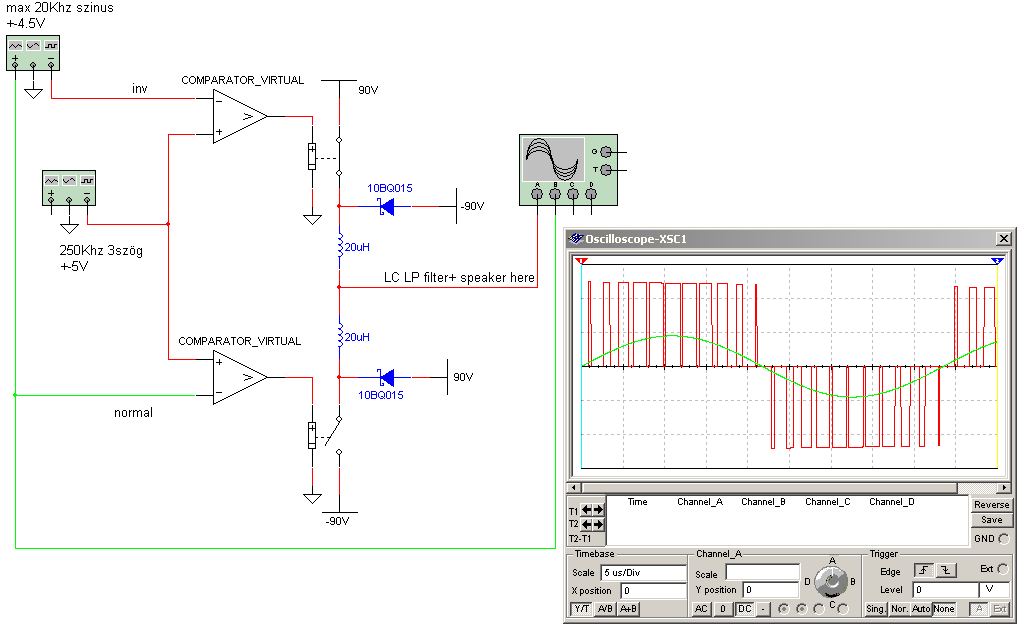Set trigger mode to Auto
This screenshot has width=1023, height=635.
(x=921, y=609)
